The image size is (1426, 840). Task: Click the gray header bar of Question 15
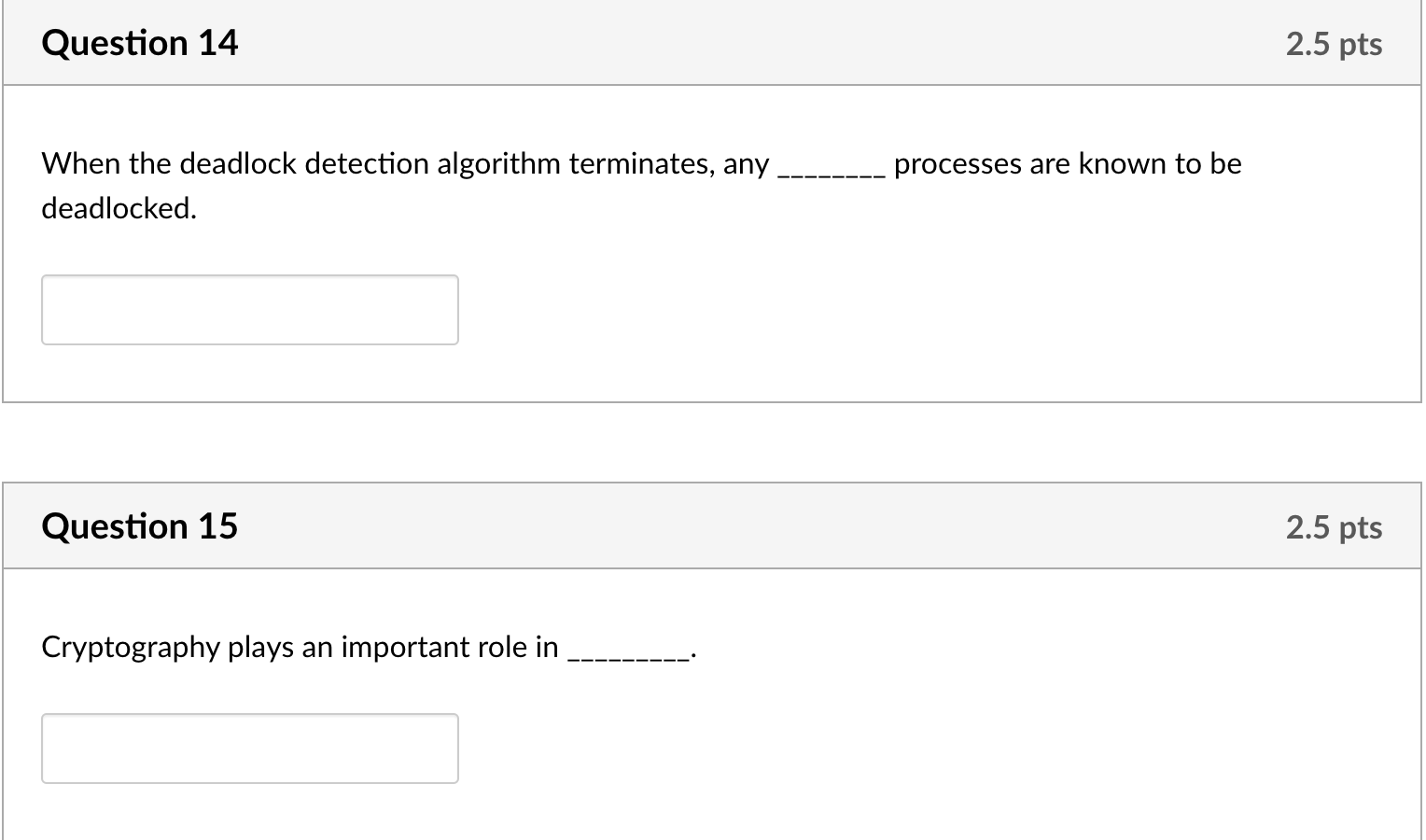pos(712,526)
